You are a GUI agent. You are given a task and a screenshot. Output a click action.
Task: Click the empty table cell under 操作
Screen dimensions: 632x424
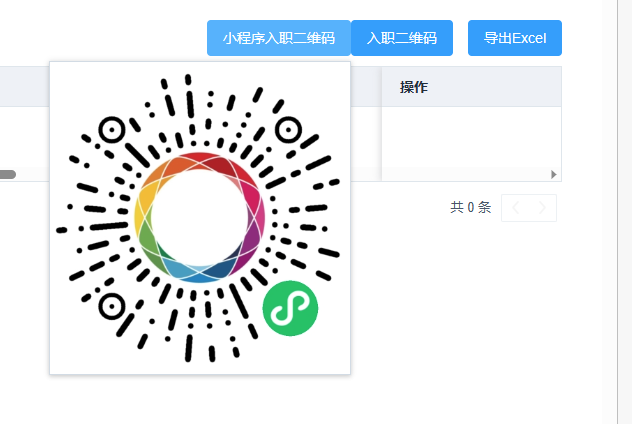click(x=471, y=137)
